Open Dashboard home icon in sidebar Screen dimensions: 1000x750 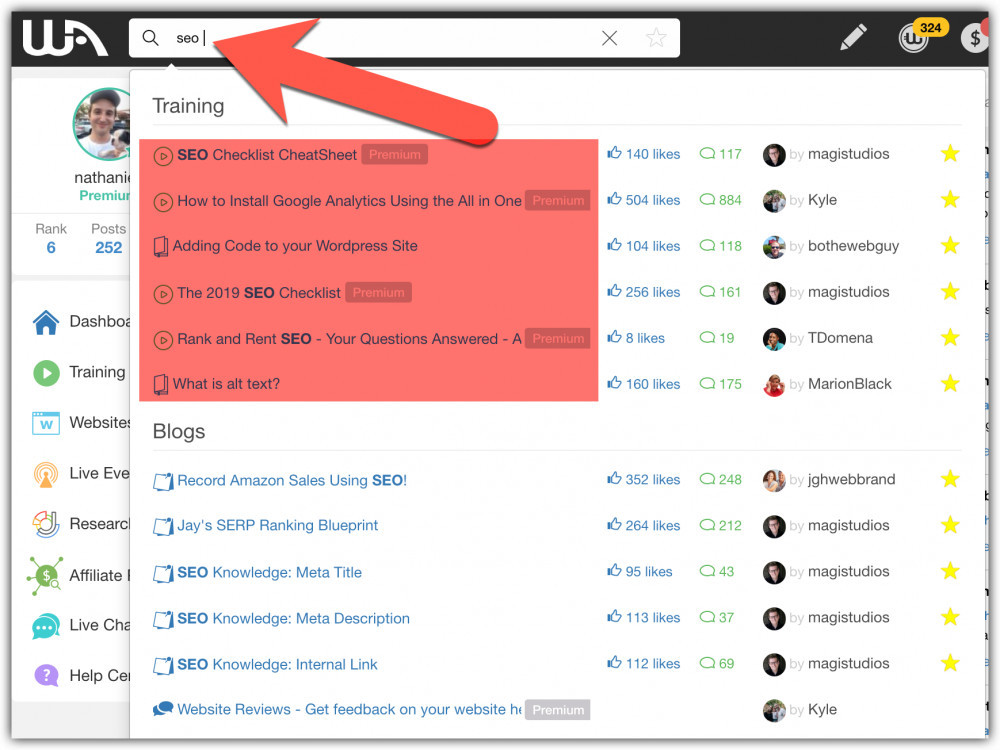pos(46,322)
